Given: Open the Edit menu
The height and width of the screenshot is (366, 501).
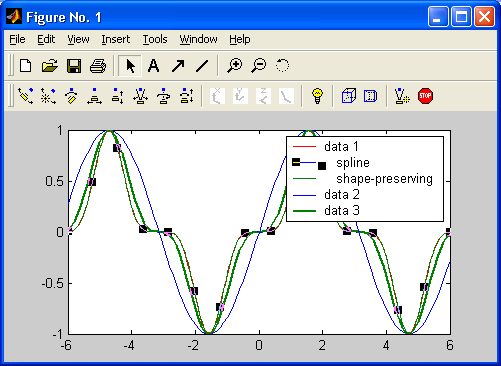Looking at the screenshot, I should (46, 39).
